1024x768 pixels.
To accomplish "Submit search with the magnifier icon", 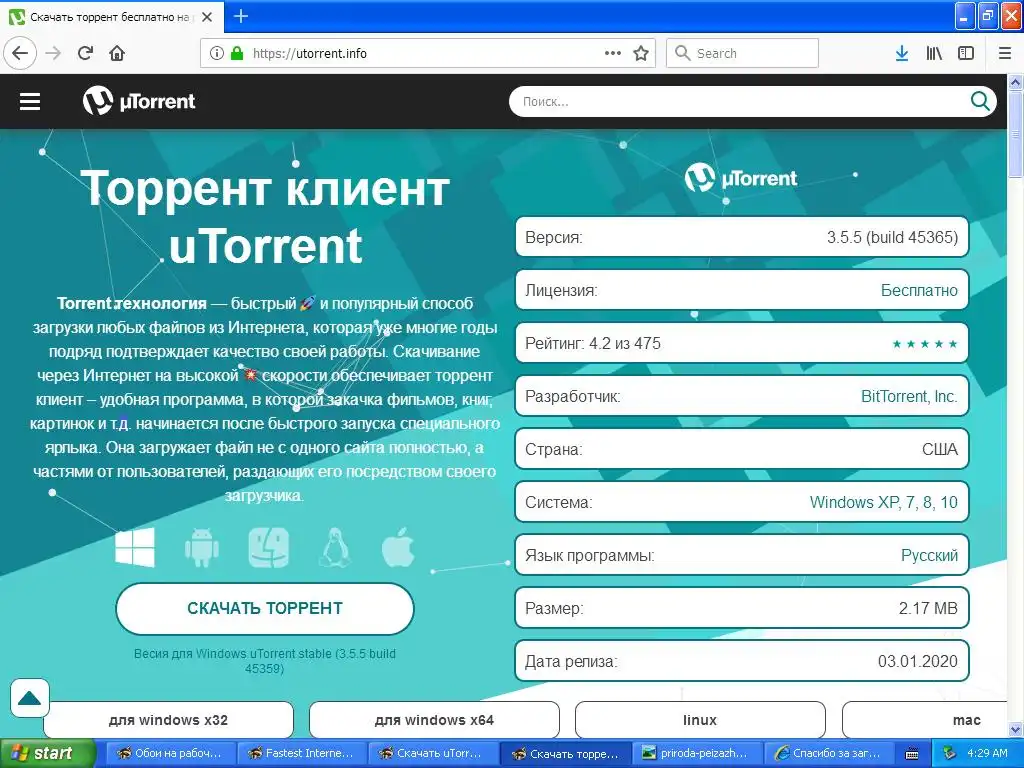I will (980, 101).
